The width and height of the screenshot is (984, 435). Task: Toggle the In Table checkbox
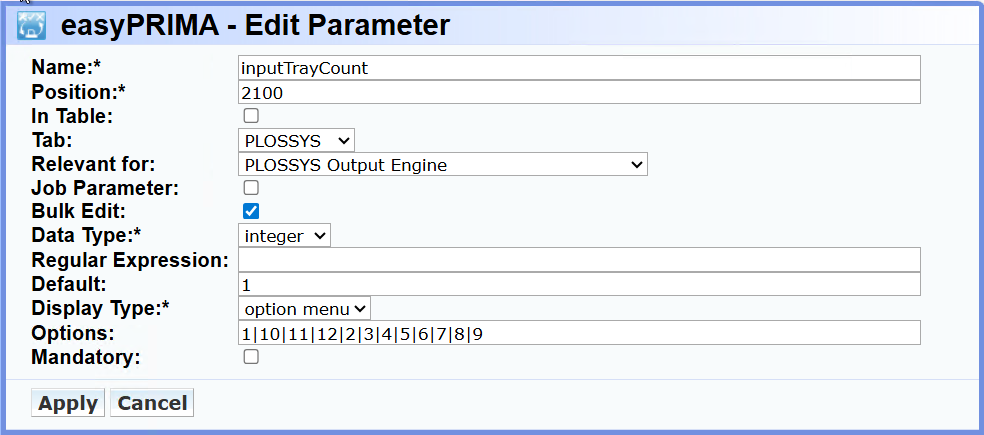pos(251,115)
